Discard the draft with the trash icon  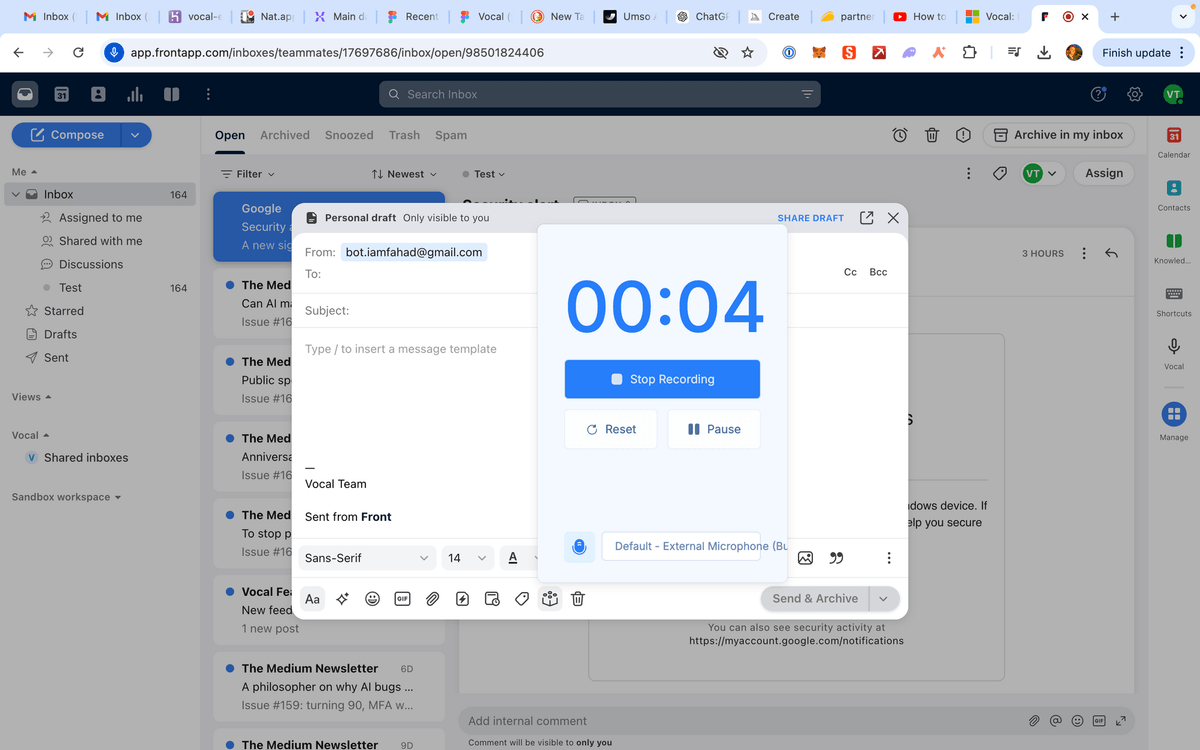click(578, 599)
